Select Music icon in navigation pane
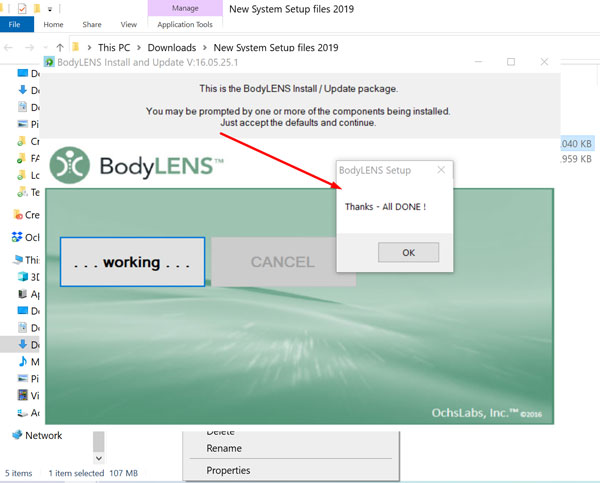 pos(23,361)
